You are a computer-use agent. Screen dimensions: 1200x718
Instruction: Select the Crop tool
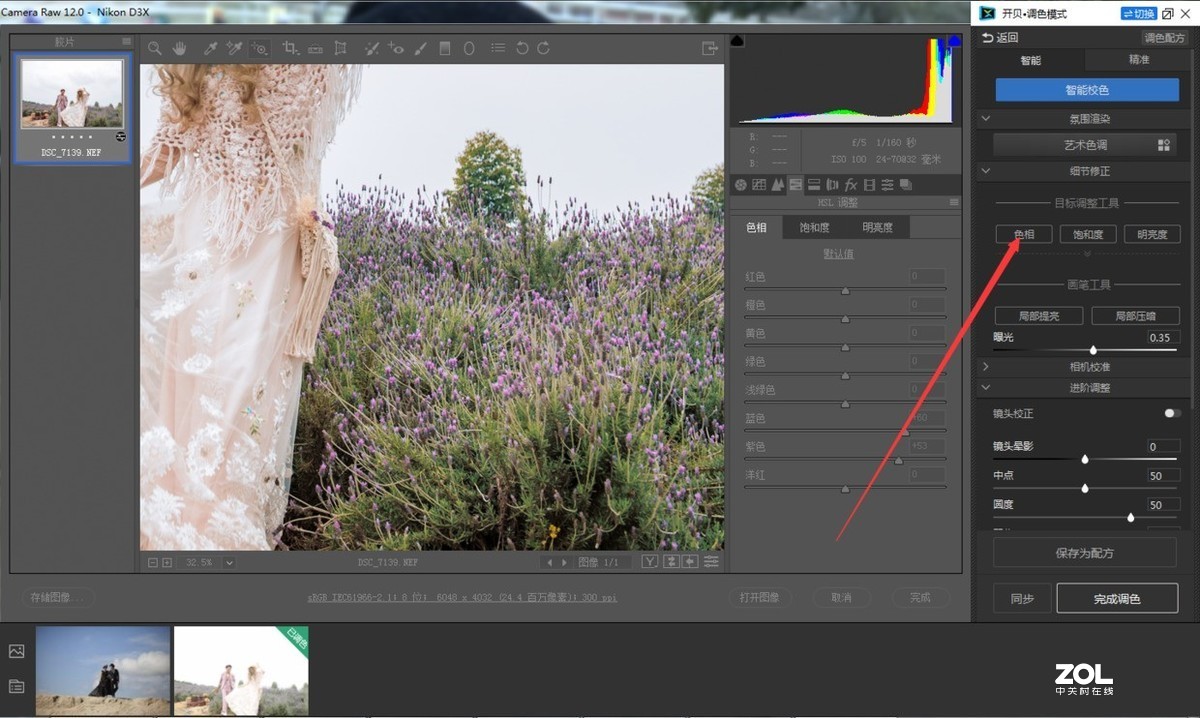[290, 48]
